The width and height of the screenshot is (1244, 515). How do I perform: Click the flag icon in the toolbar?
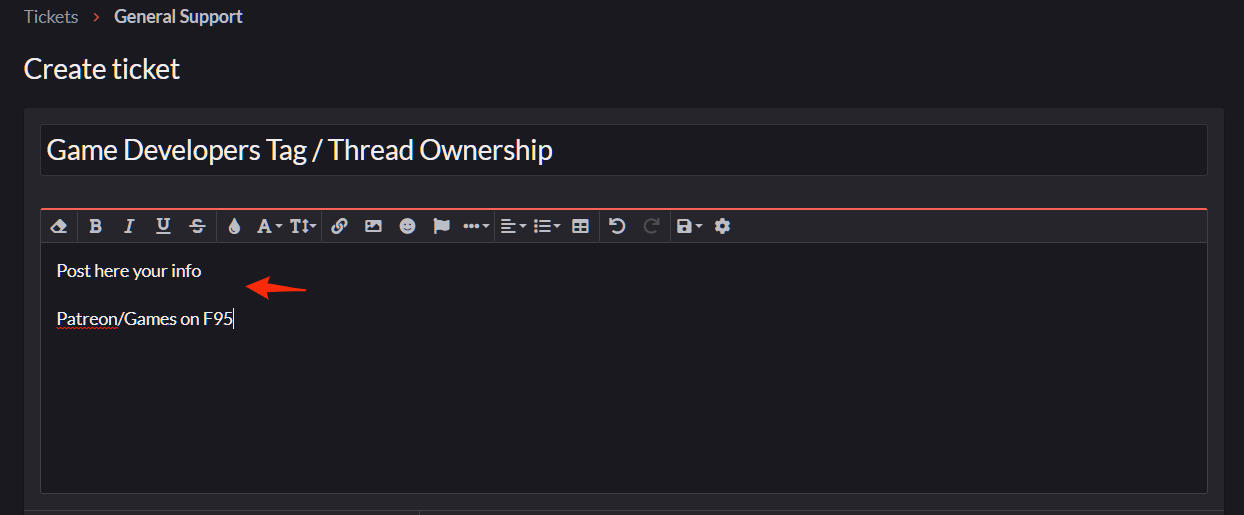coord(441,226)
